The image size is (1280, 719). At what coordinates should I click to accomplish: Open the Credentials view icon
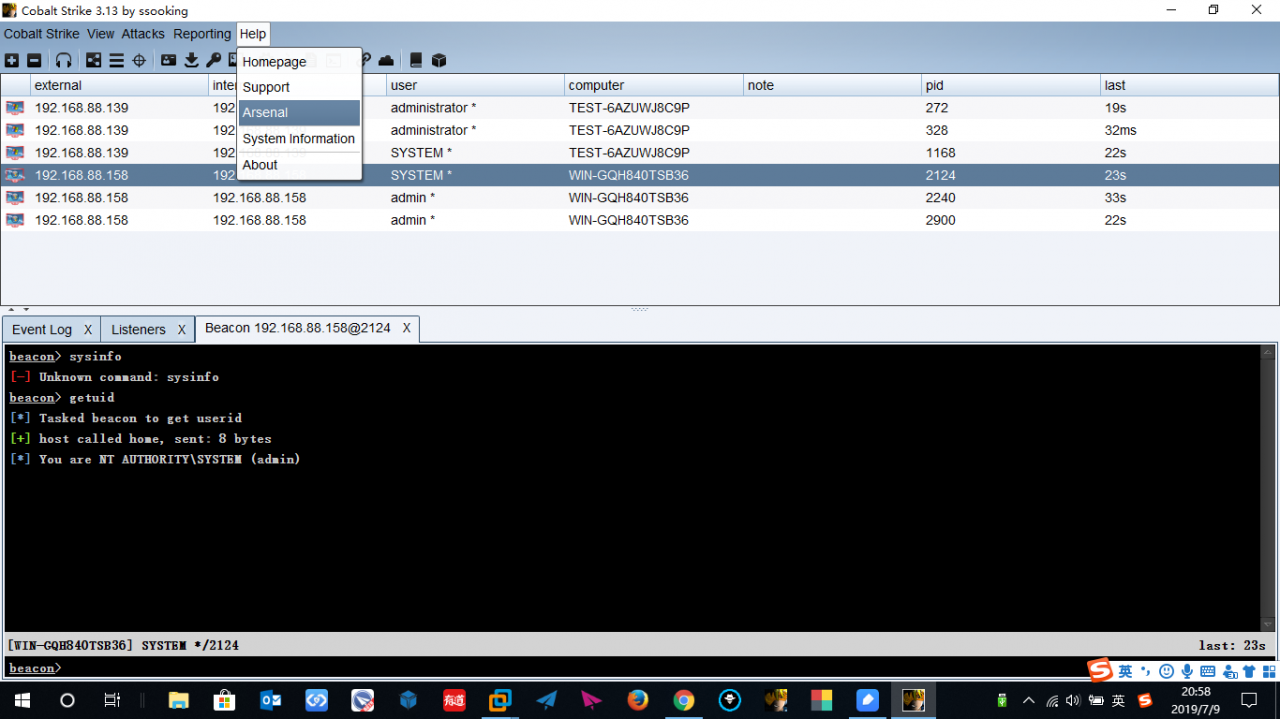click(x=168, y=60)
